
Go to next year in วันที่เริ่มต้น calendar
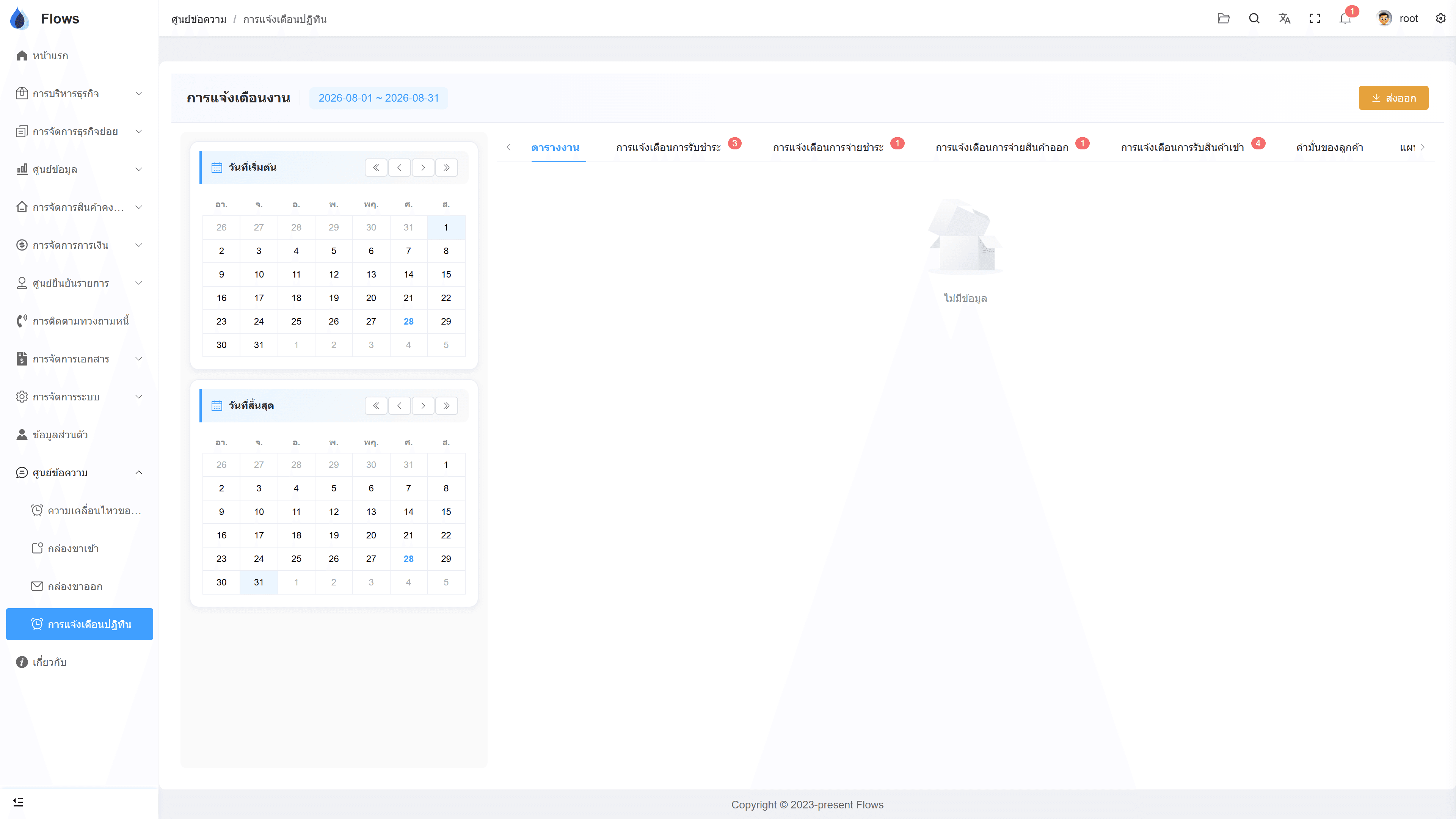447,167
